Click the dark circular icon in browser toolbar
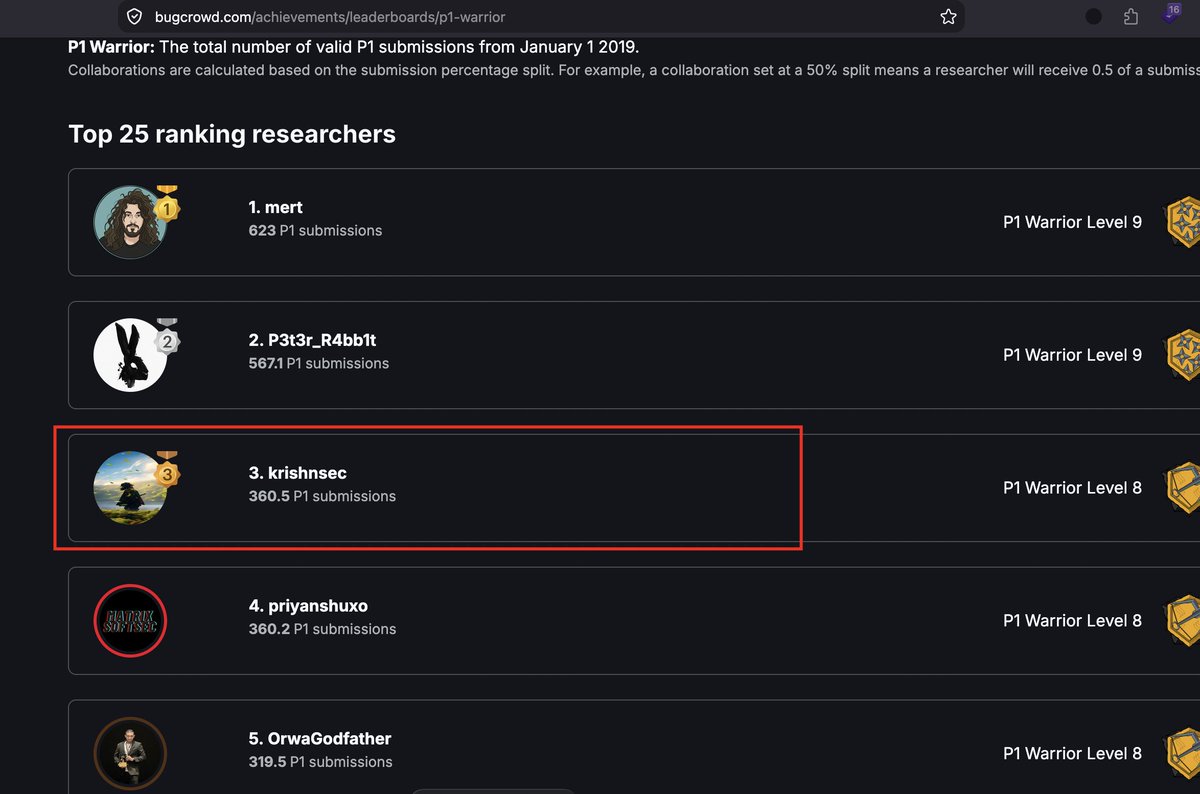1200x794 pixels. 1093,17
